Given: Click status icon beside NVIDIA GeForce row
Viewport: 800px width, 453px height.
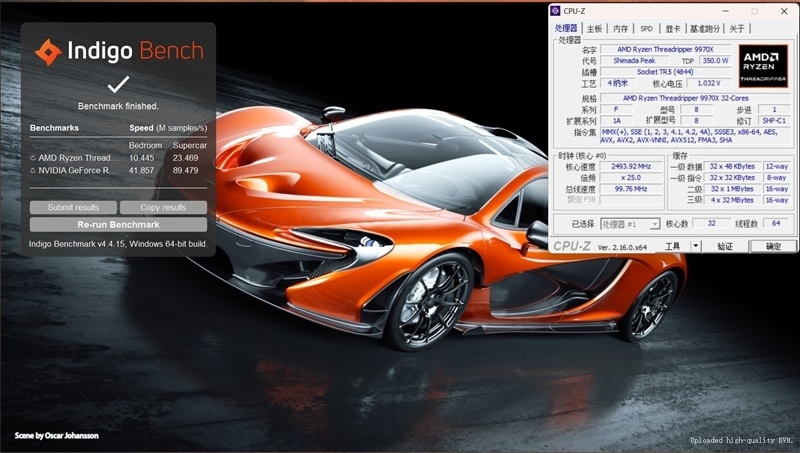Looking at the screenshot, I should coord(33,170).
